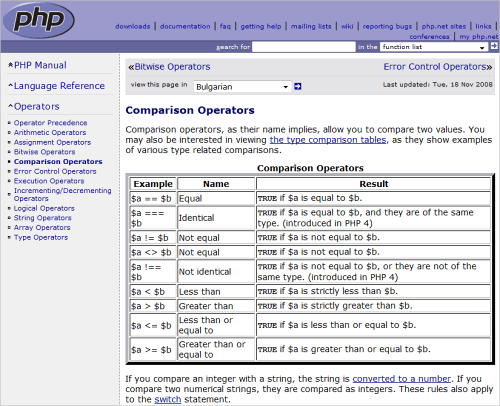Open Operator Precedence page

coord(50,123)
